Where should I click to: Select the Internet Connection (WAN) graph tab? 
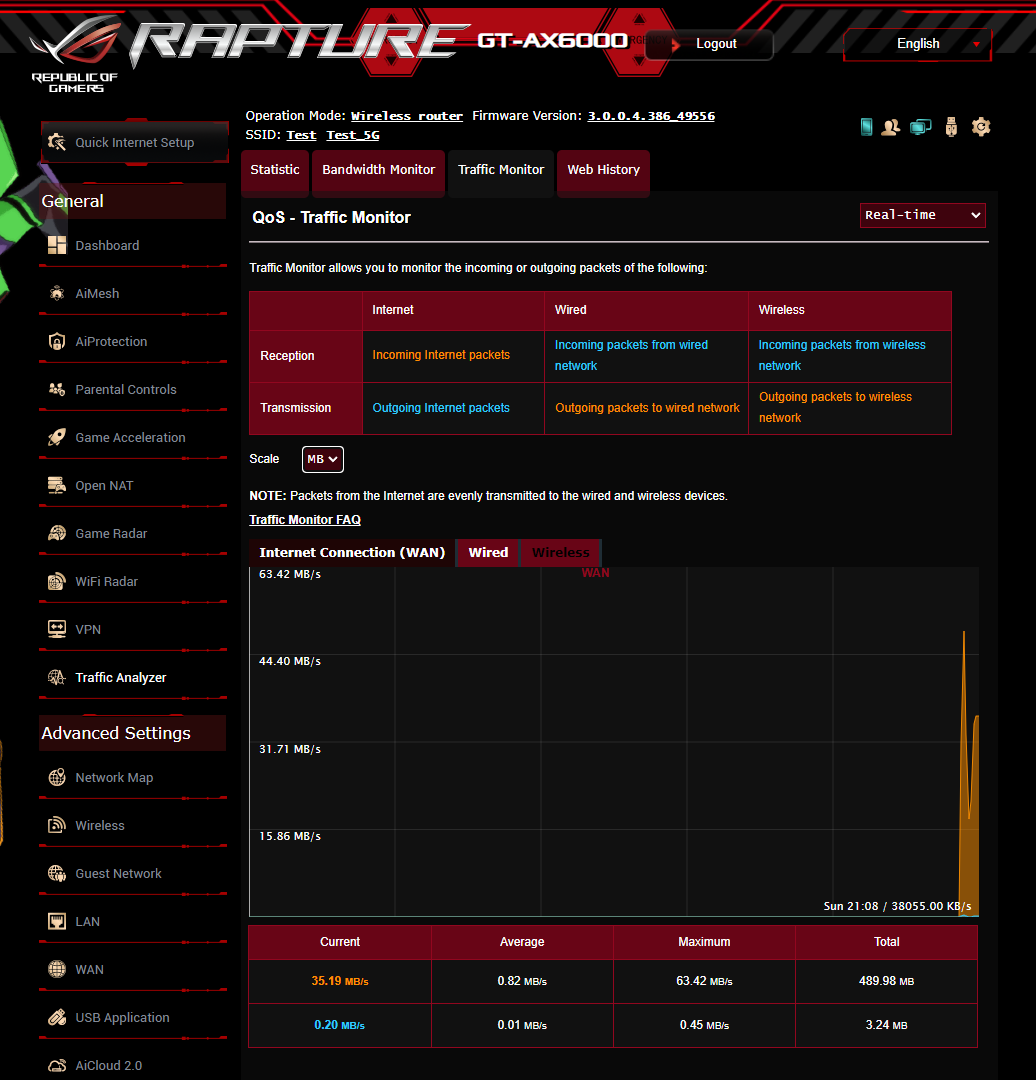pos(352,553)
